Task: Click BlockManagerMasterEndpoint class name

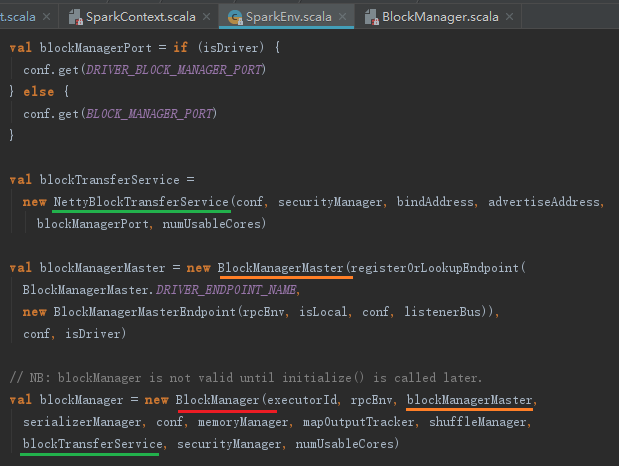Action: coord(144,312)
